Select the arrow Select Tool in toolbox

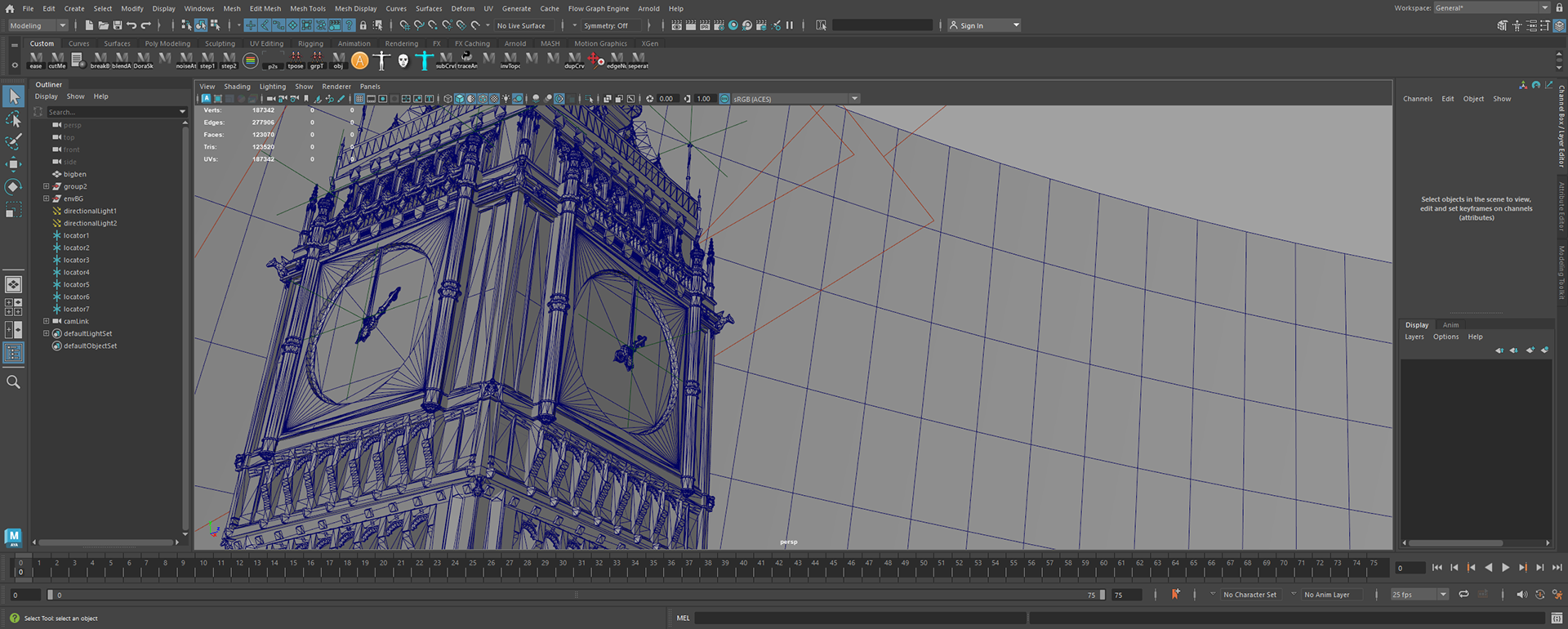click(x=13, y=96)
